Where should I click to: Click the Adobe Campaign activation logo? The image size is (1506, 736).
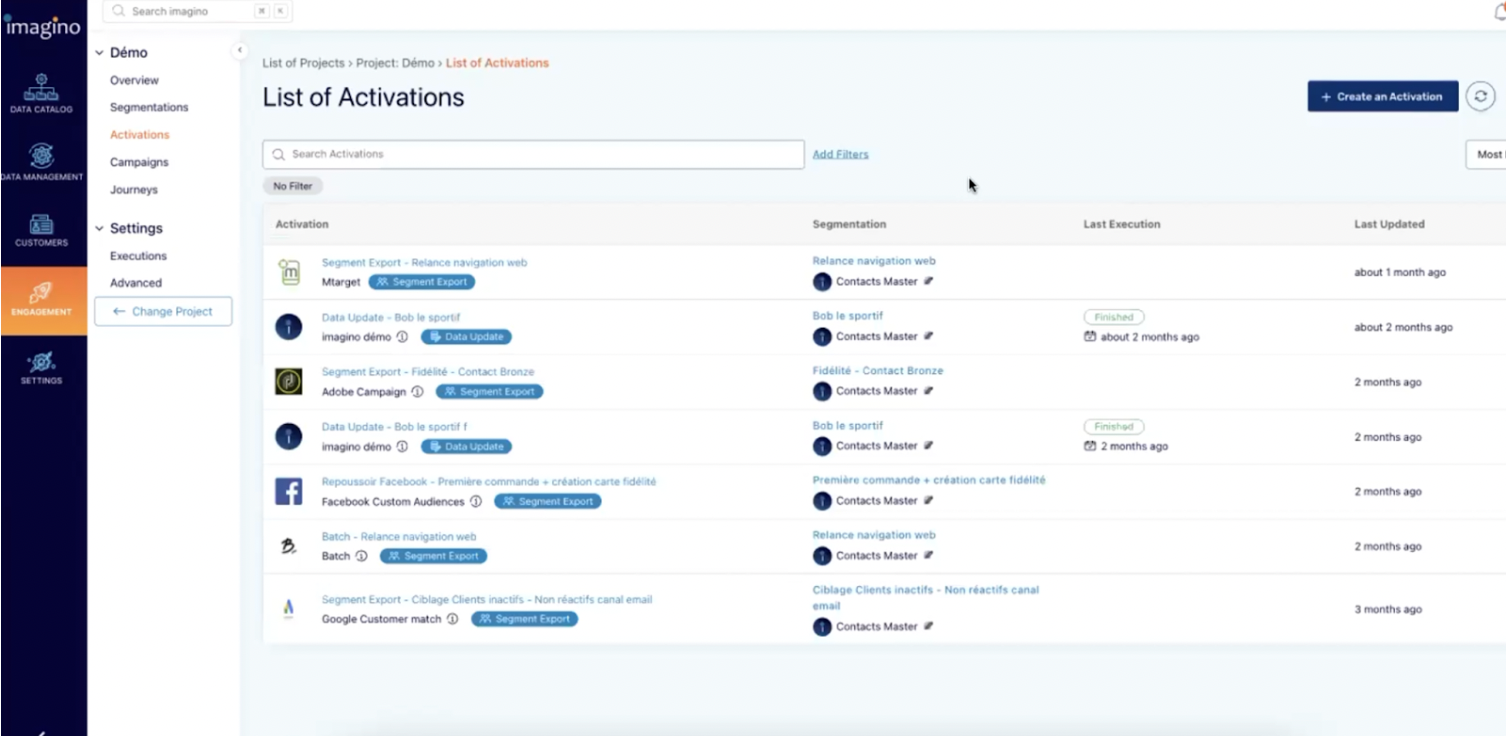pos(289,382)
